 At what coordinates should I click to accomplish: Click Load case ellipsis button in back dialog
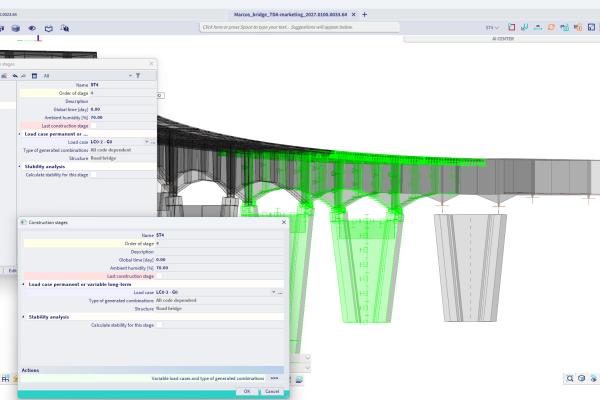pos(153,142)
